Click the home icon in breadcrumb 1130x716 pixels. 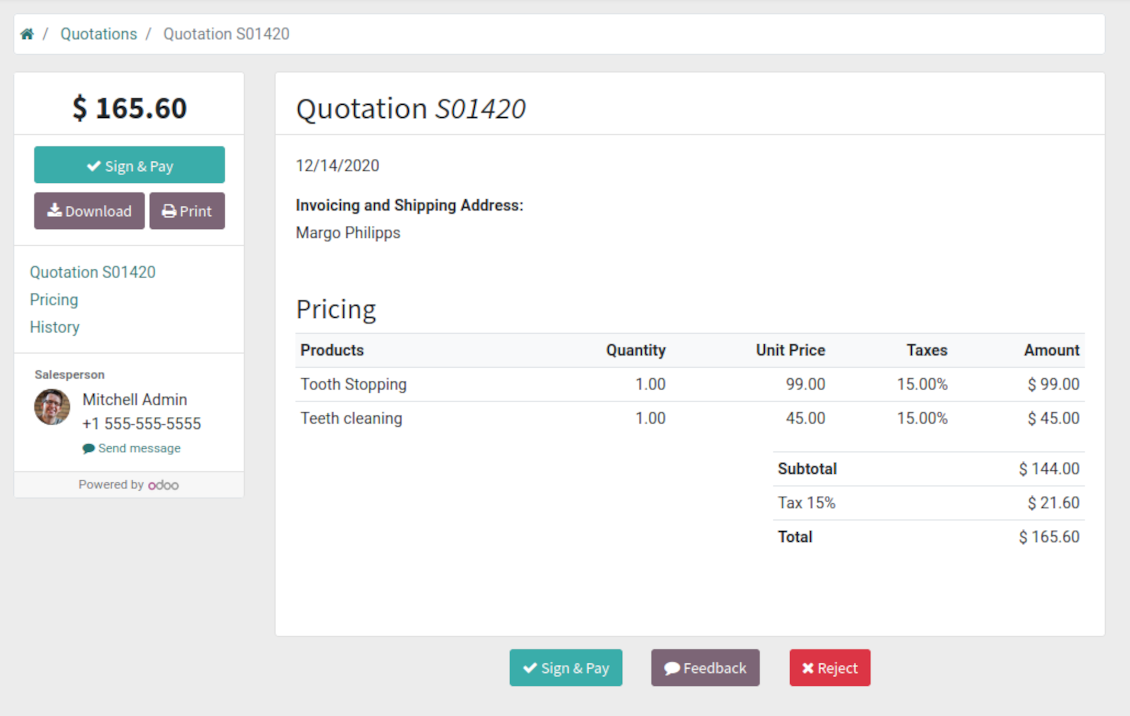[x=27, y=34]
